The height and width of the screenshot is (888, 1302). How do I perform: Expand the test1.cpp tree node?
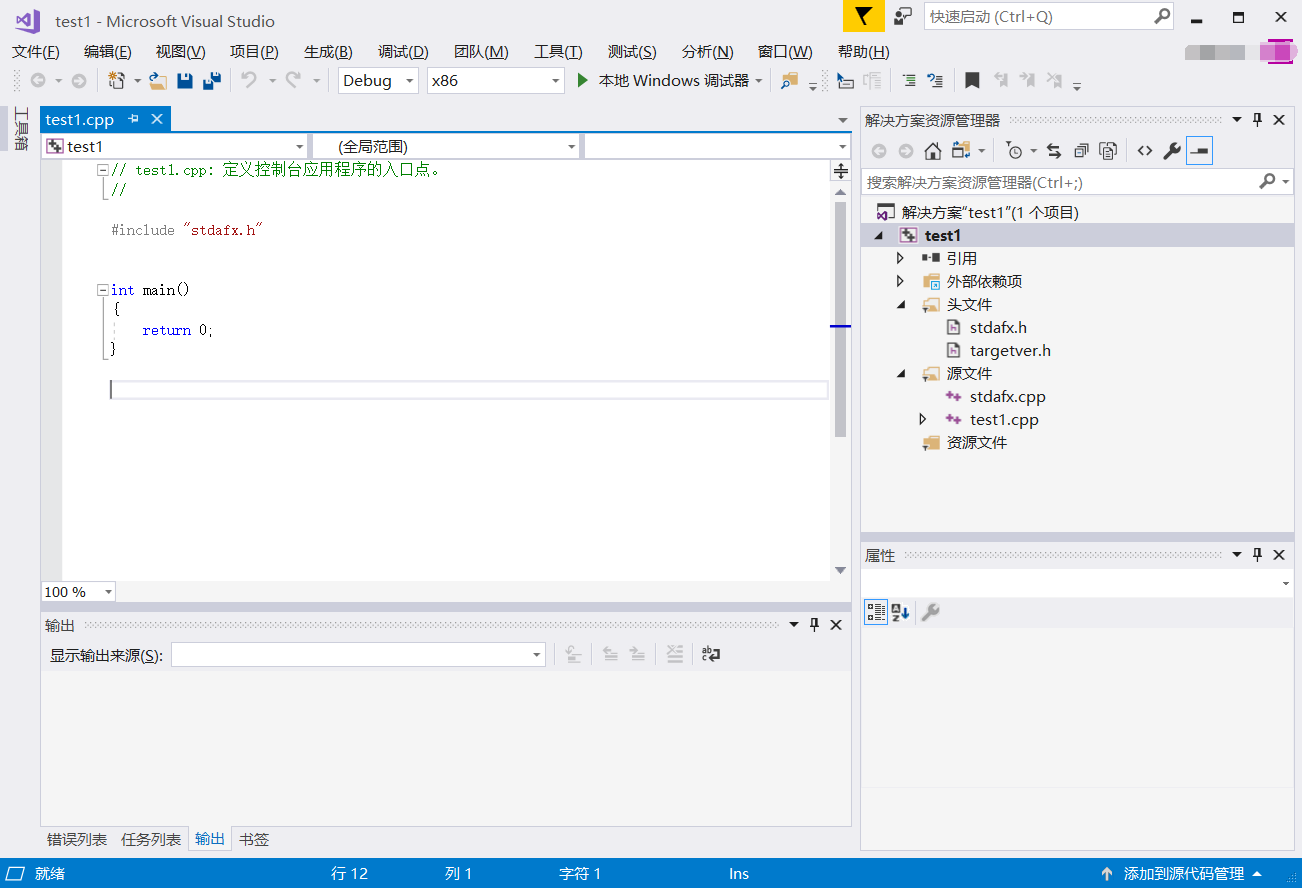coord(923,420)
